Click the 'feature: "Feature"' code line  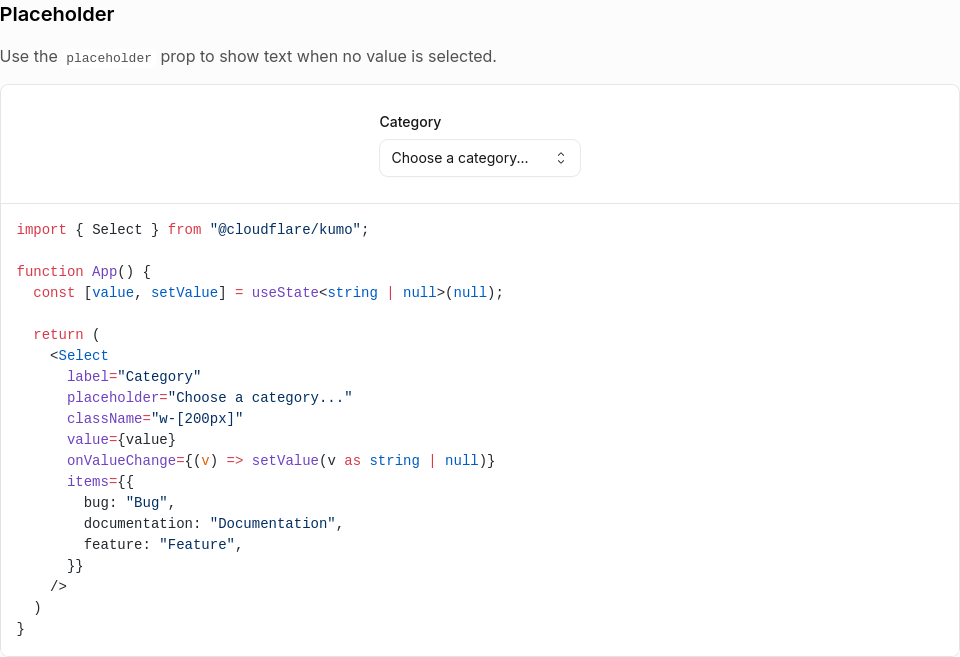(x=163, y=544)
